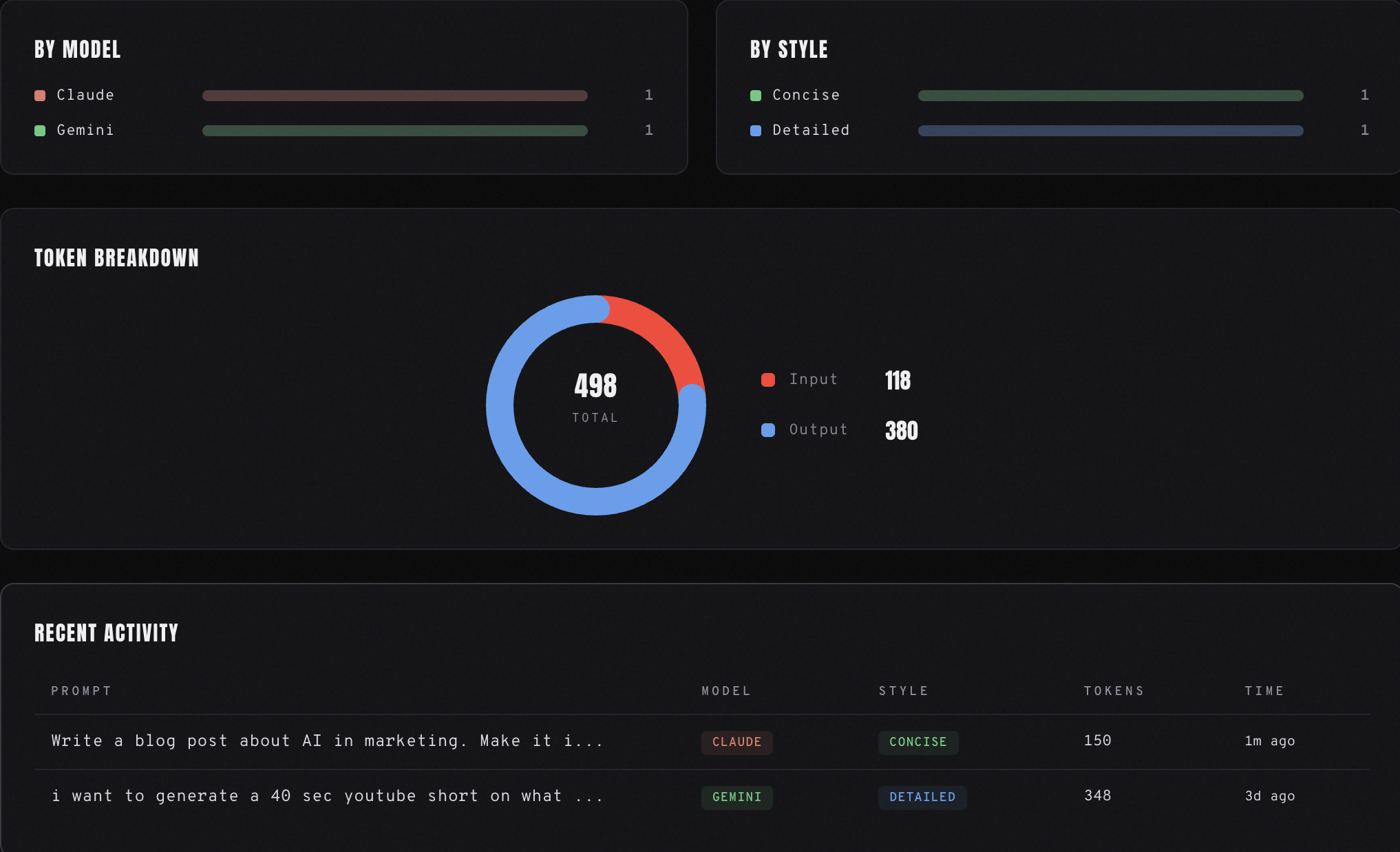Click the CLAUDE badge in the first row
This screenshot has height=852, width=1400.
pyautogui.click(x=736, y=743)
